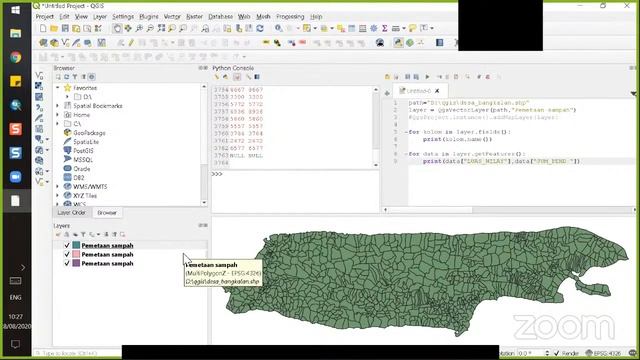Screen dimensions: 640x360
Task: Collapse the 'for kolom' code fold marker
Action: coord(406,132)
